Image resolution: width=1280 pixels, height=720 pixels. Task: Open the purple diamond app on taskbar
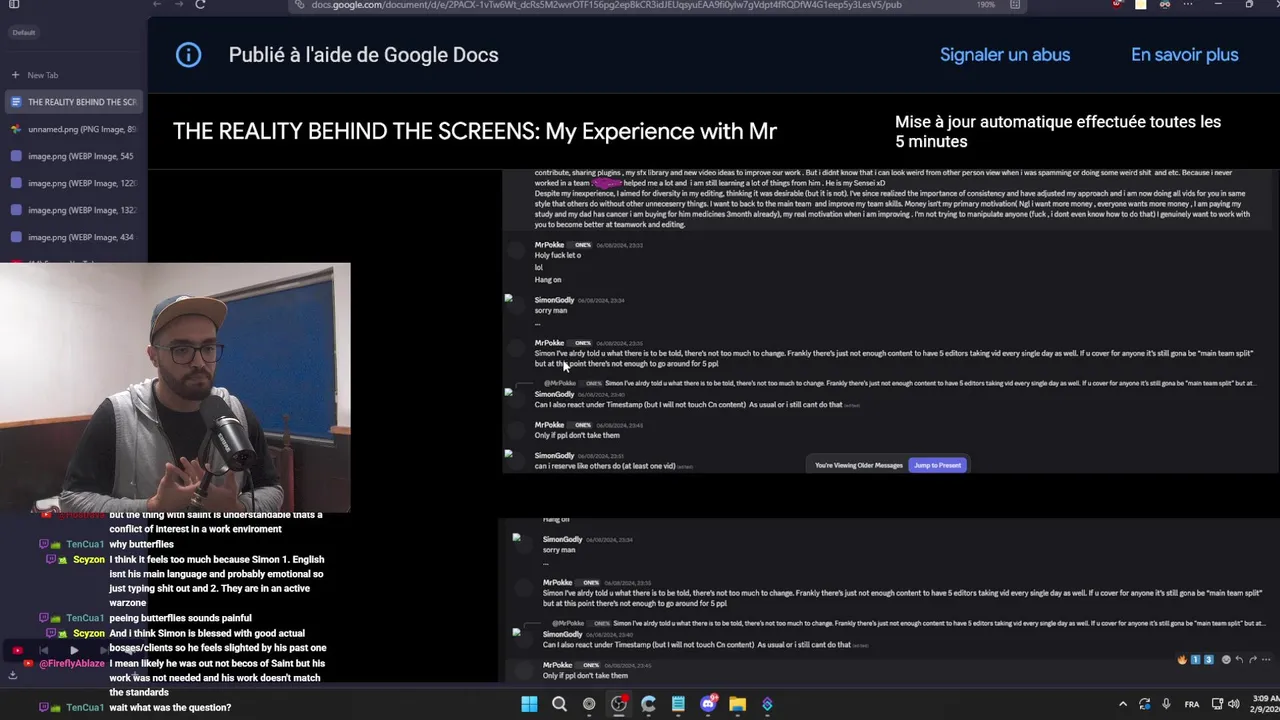pyautogui.click(x=767, y=704)
